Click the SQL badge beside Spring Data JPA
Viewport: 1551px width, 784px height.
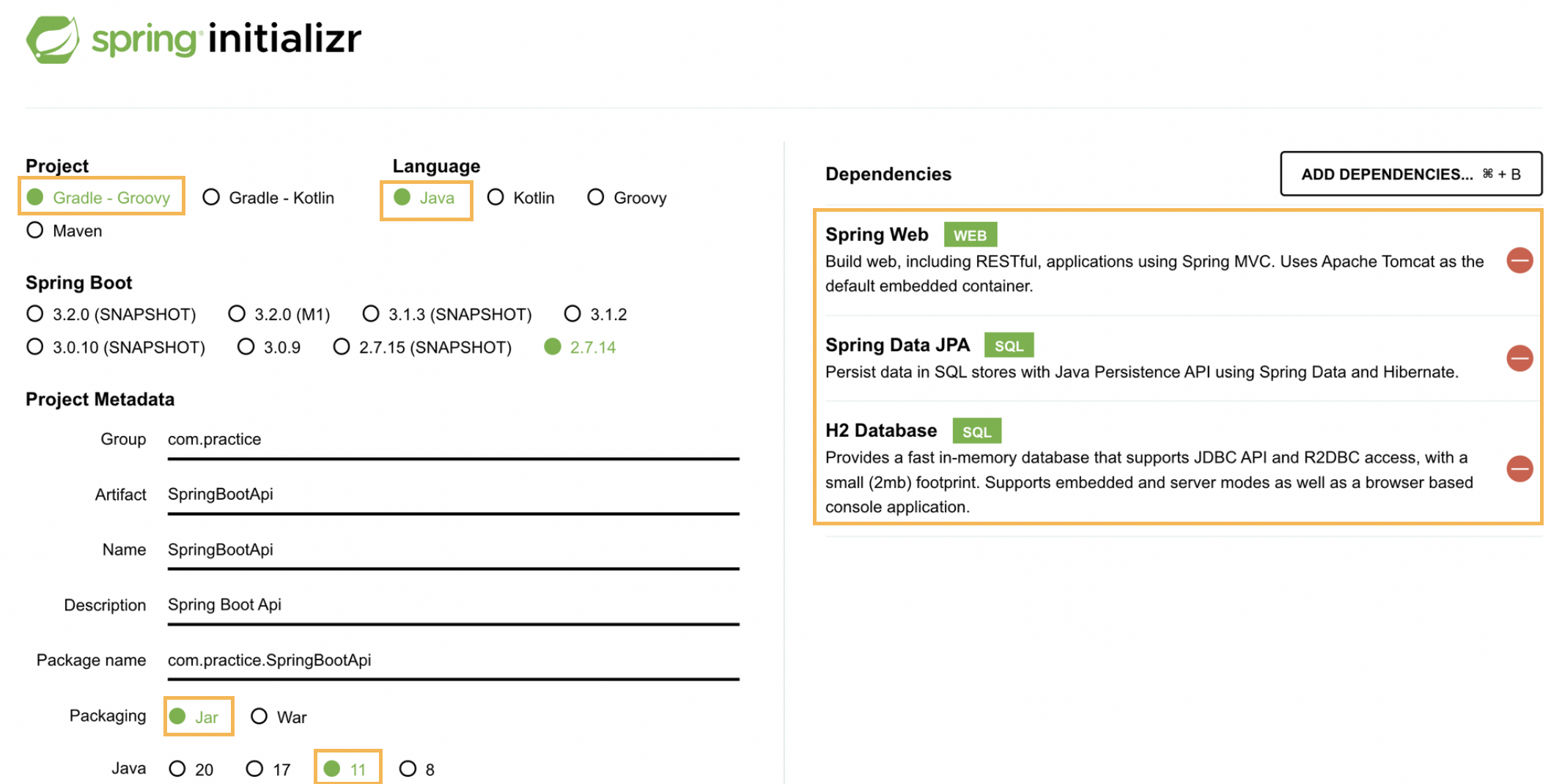(1008, 346)
